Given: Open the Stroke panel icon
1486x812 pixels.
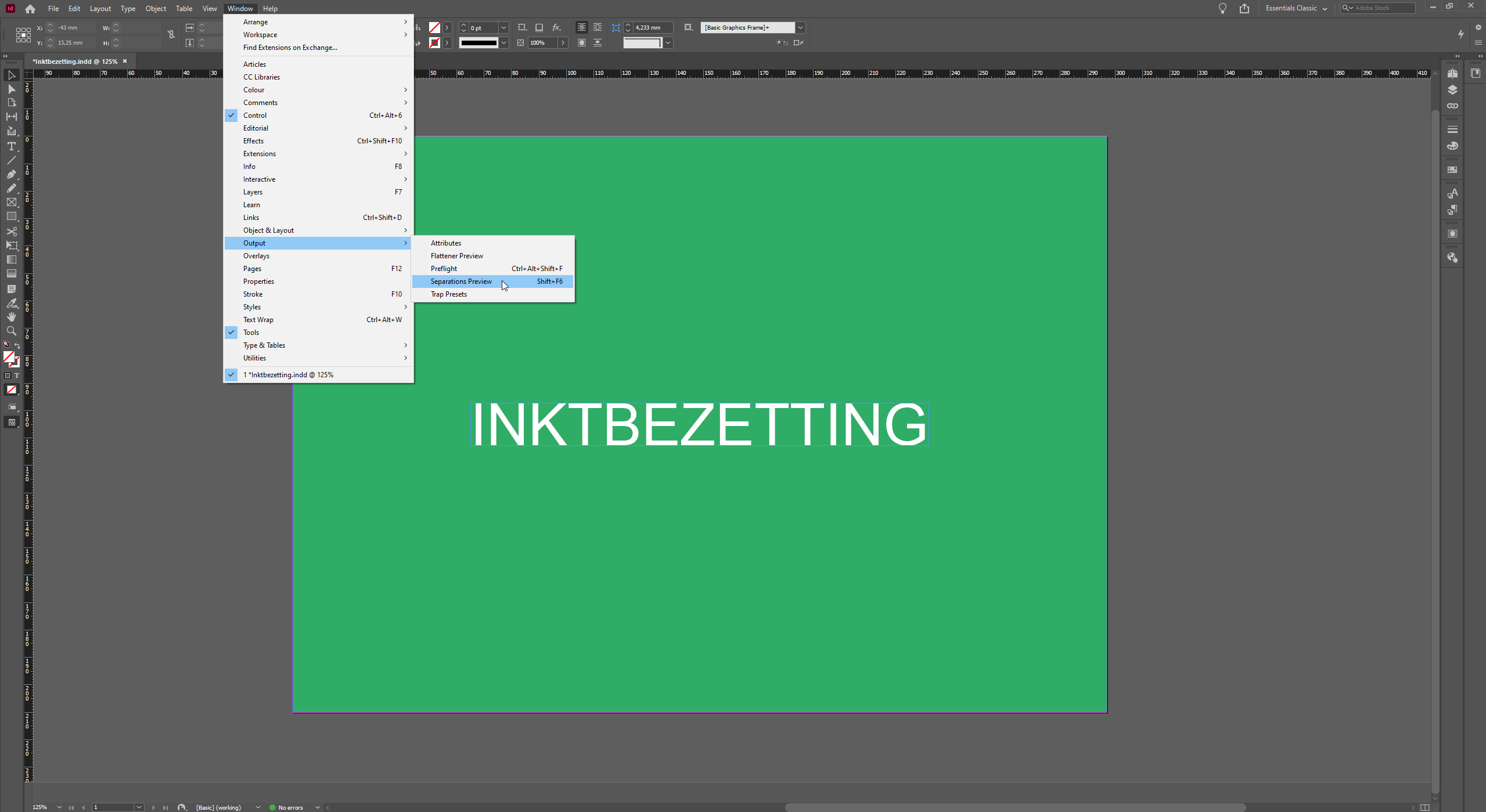Looking at the screenshot, I should [x=1452, y=129].
